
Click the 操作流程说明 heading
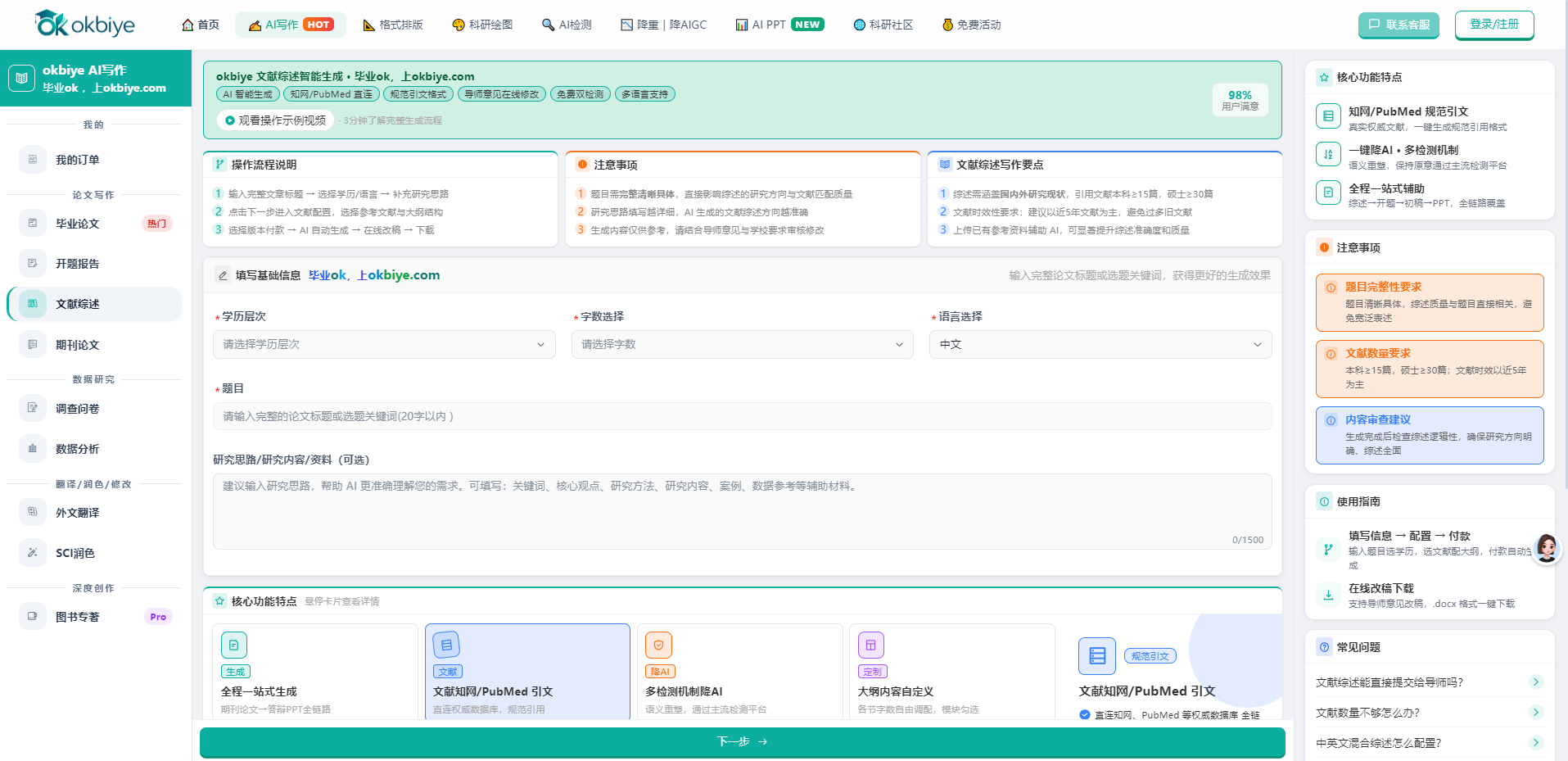[x=264, y=165]
